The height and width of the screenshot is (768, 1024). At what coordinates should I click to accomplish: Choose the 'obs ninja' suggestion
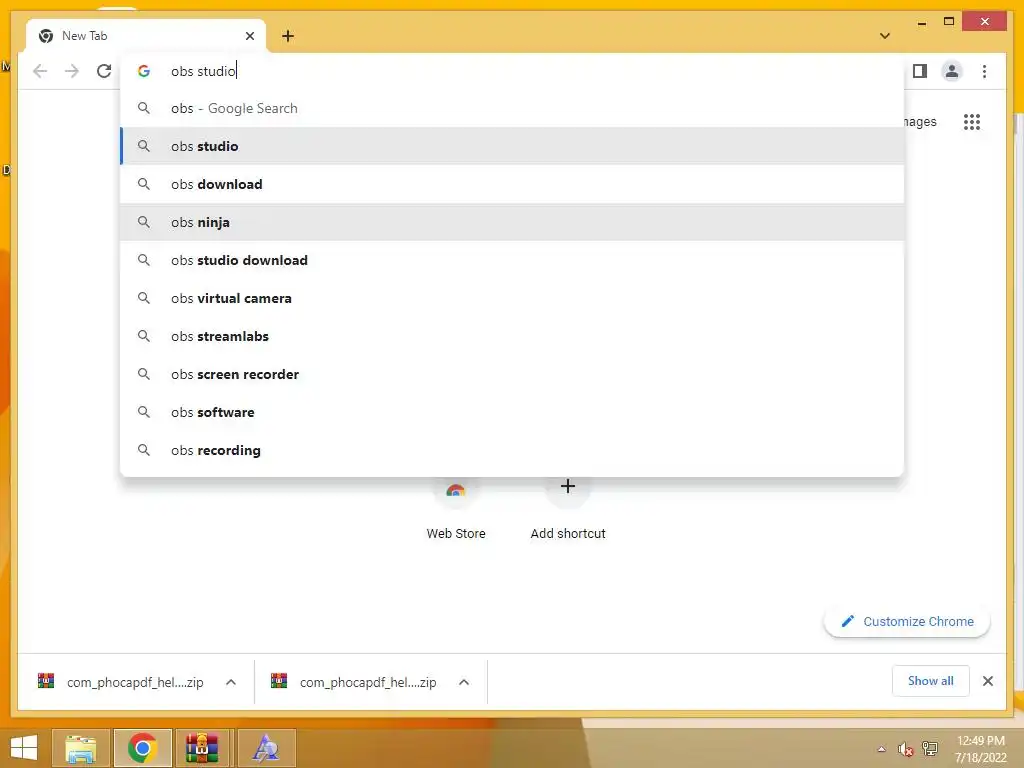click(x=512, y=222)
